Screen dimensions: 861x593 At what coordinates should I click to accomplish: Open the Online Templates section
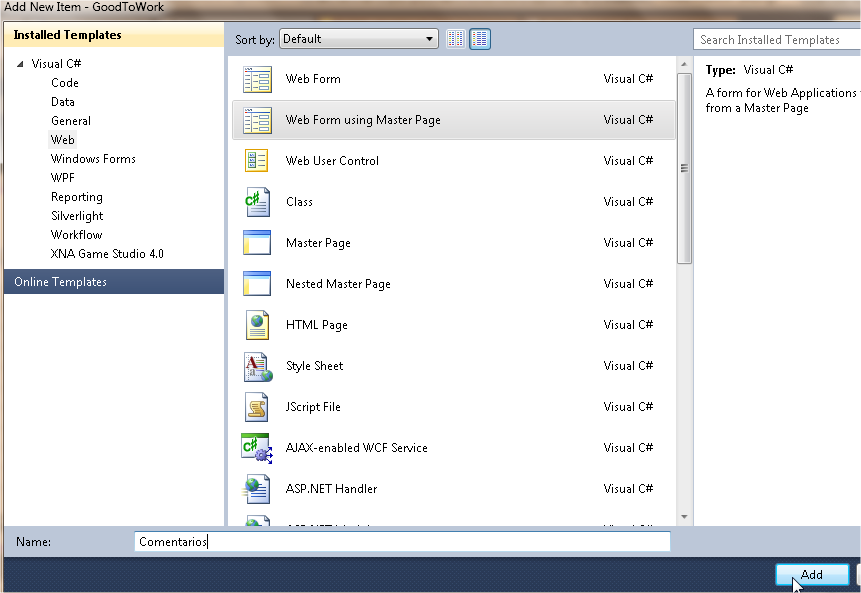click(x=114, y=282)
